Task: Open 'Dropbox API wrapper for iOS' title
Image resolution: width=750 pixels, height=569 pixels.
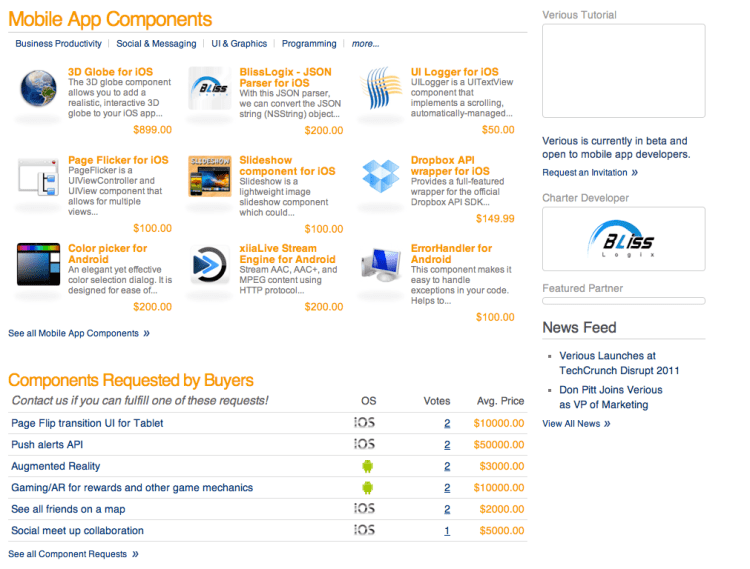Action: pos(450,165)
